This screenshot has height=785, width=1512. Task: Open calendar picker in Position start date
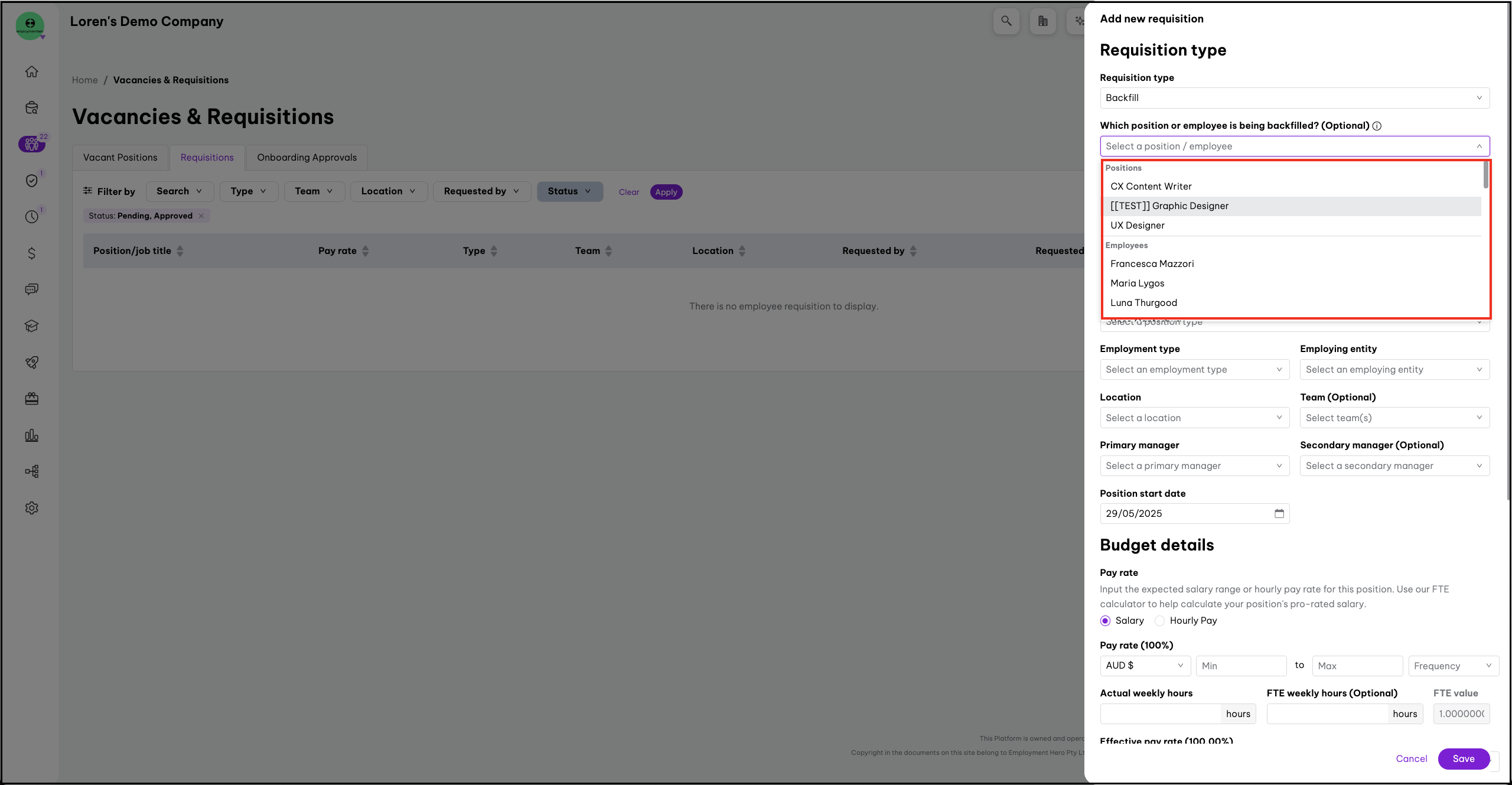point(1279,513)
